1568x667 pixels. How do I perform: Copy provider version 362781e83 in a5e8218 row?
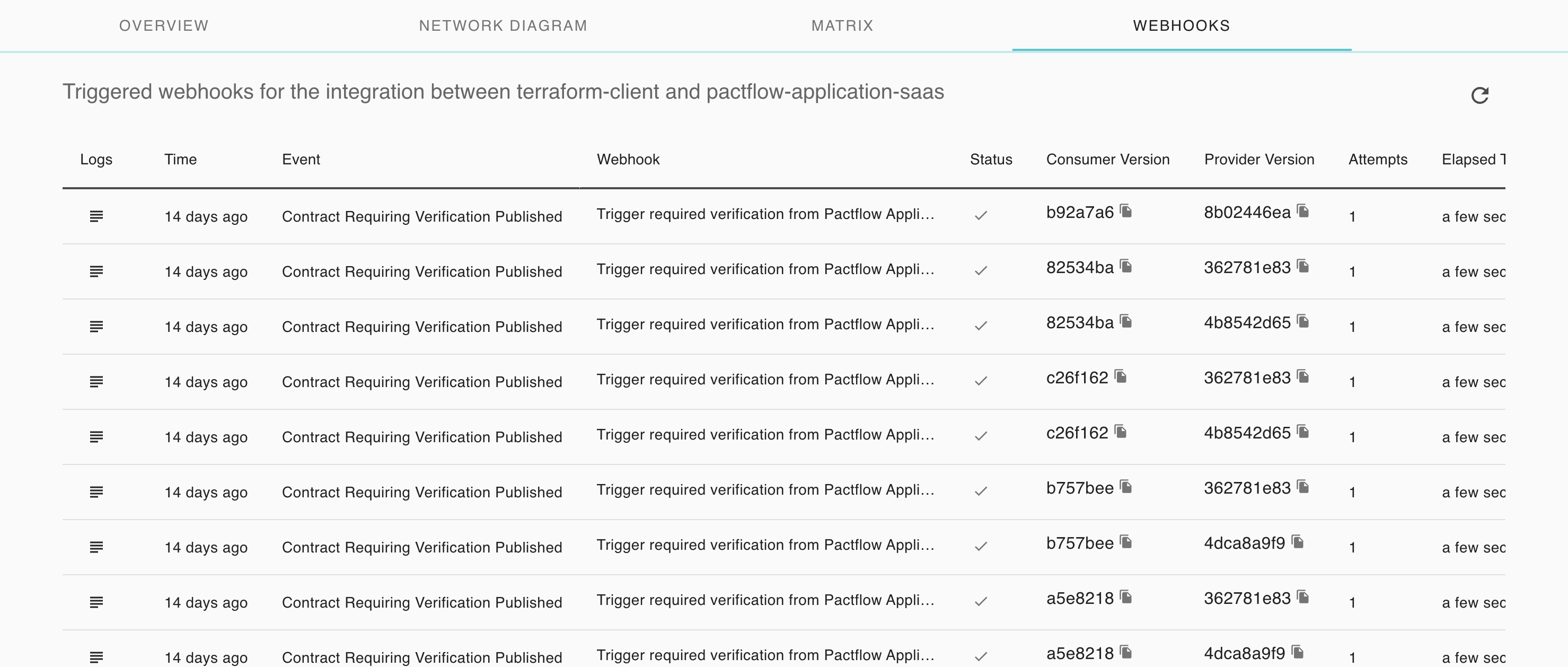pyautogui.click(x=1303, y=597)
